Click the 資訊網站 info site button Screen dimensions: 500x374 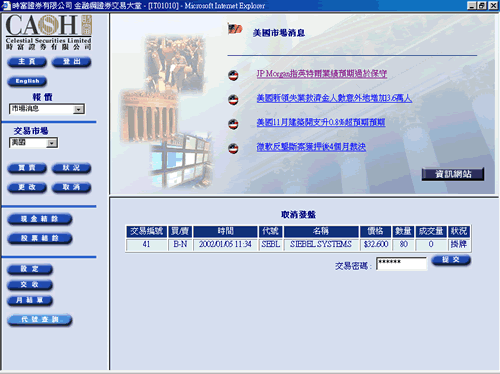click(453, 174)
